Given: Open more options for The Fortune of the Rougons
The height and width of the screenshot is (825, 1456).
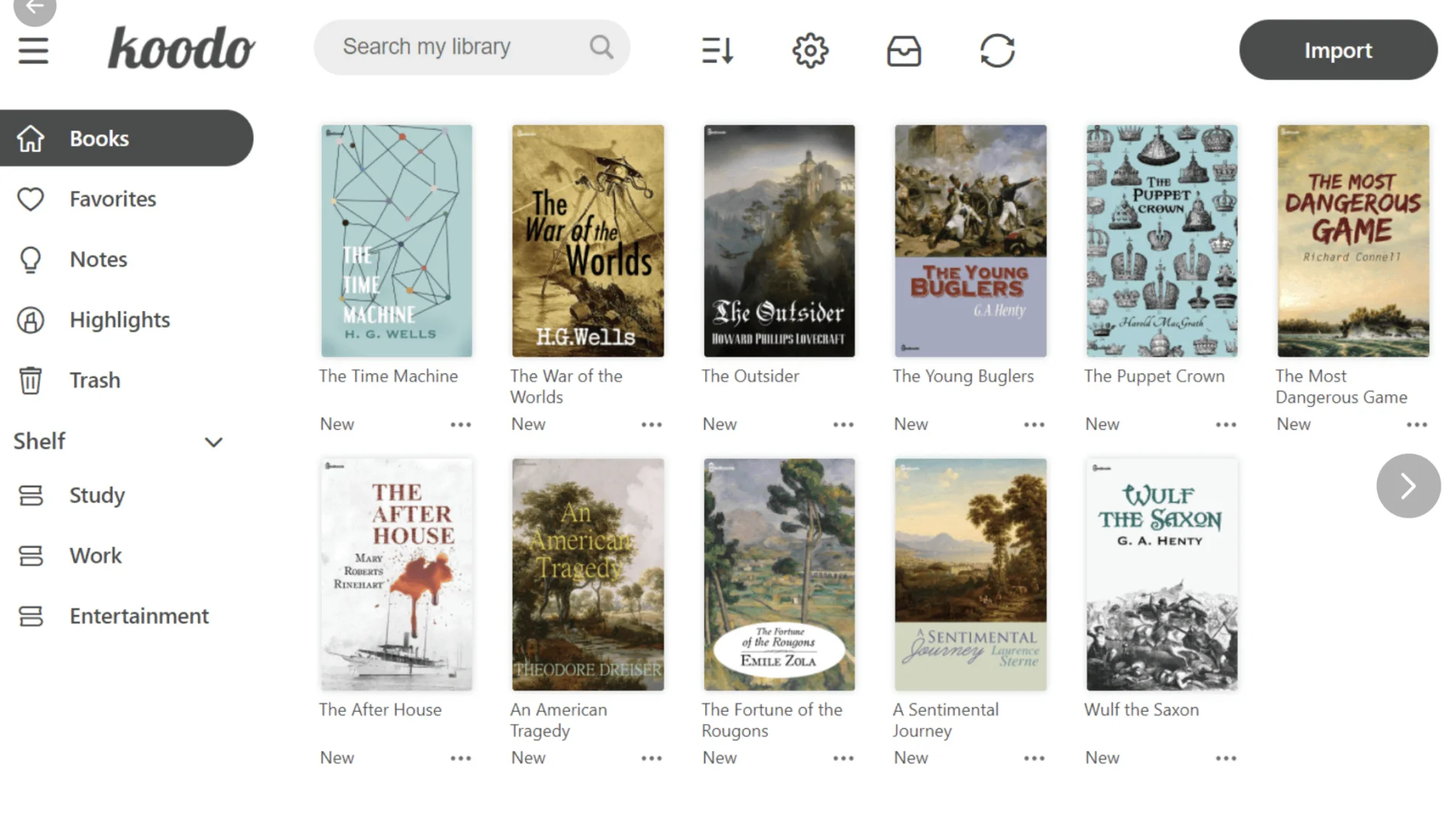Looking at the screenshot, I should pyautogui.click(x=843, y=759).
